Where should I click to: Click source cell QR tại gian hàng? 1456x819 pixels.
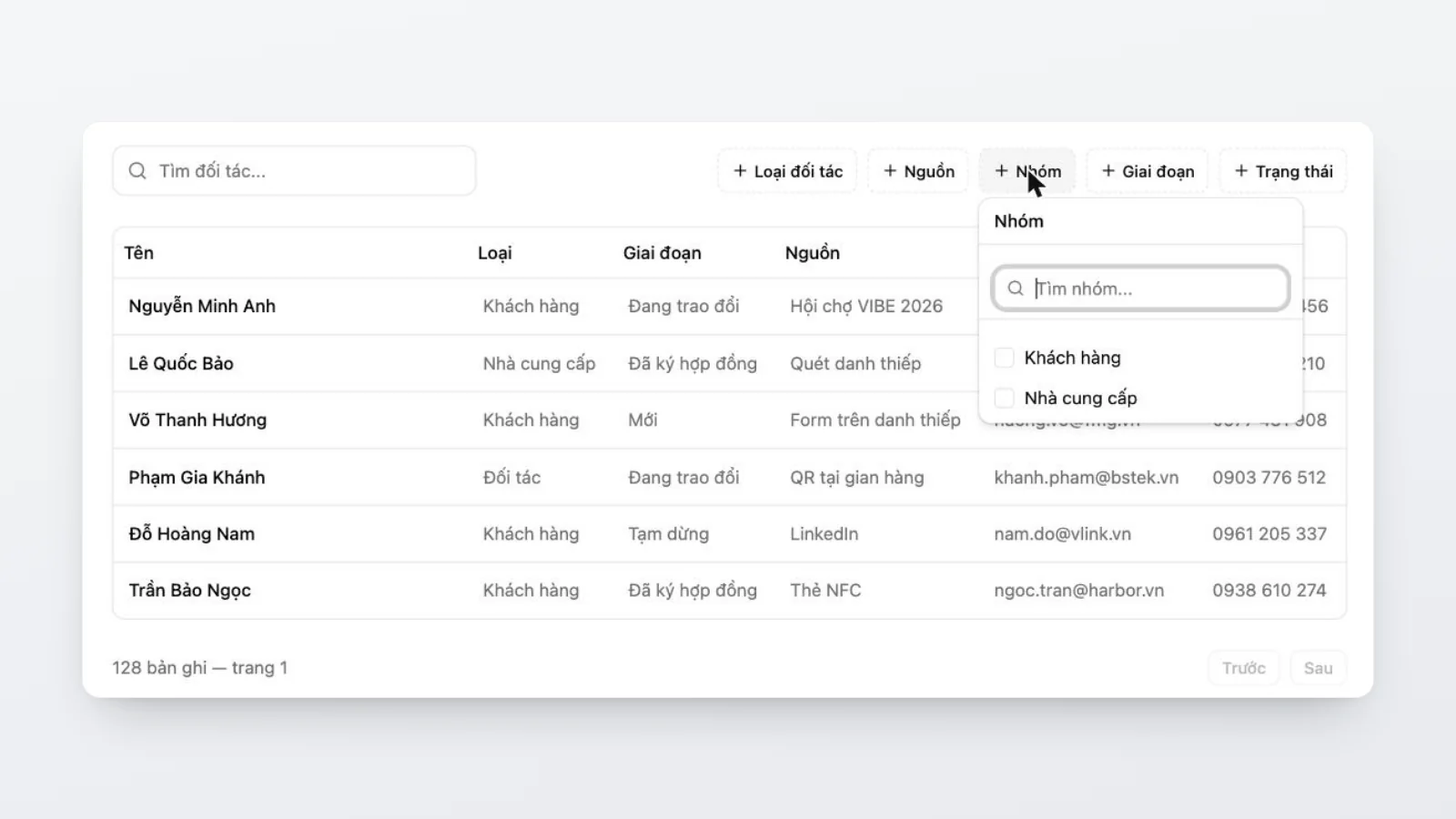[857, 478]
